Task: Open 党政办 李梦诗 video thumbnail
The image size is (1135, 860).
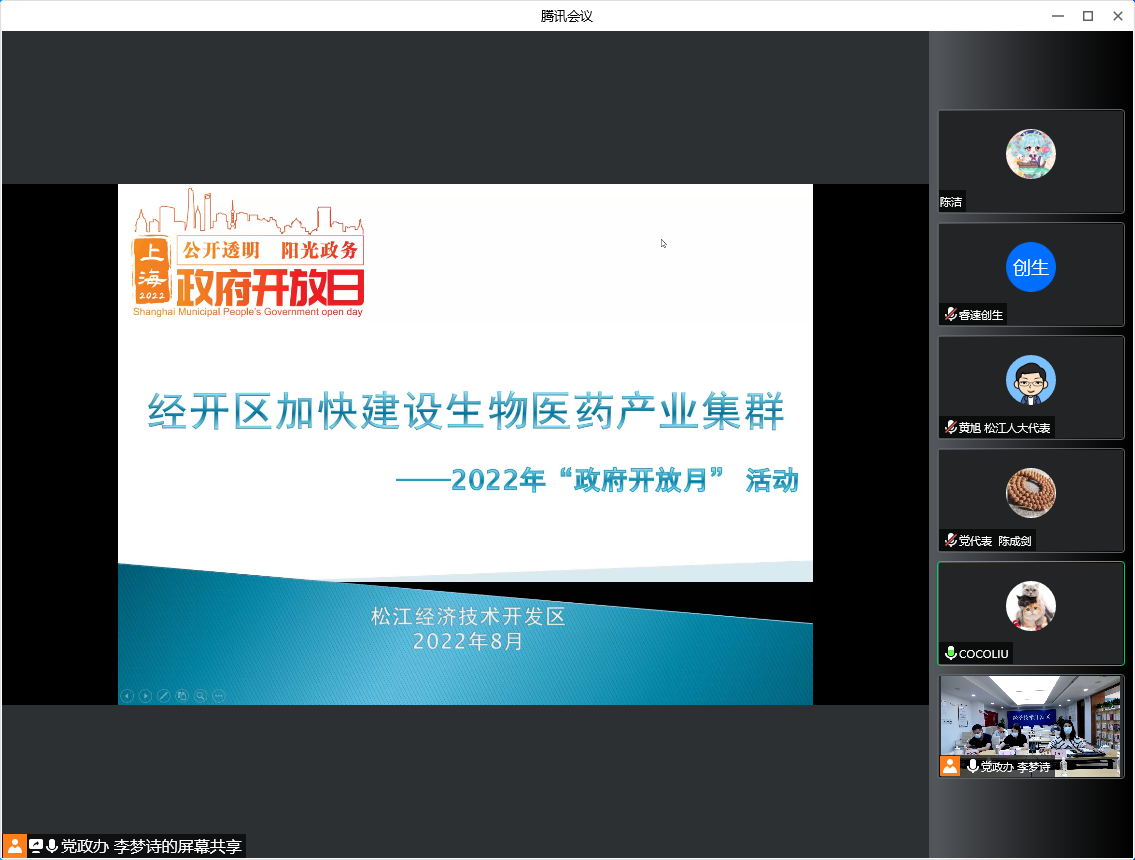Action: 1030,720
